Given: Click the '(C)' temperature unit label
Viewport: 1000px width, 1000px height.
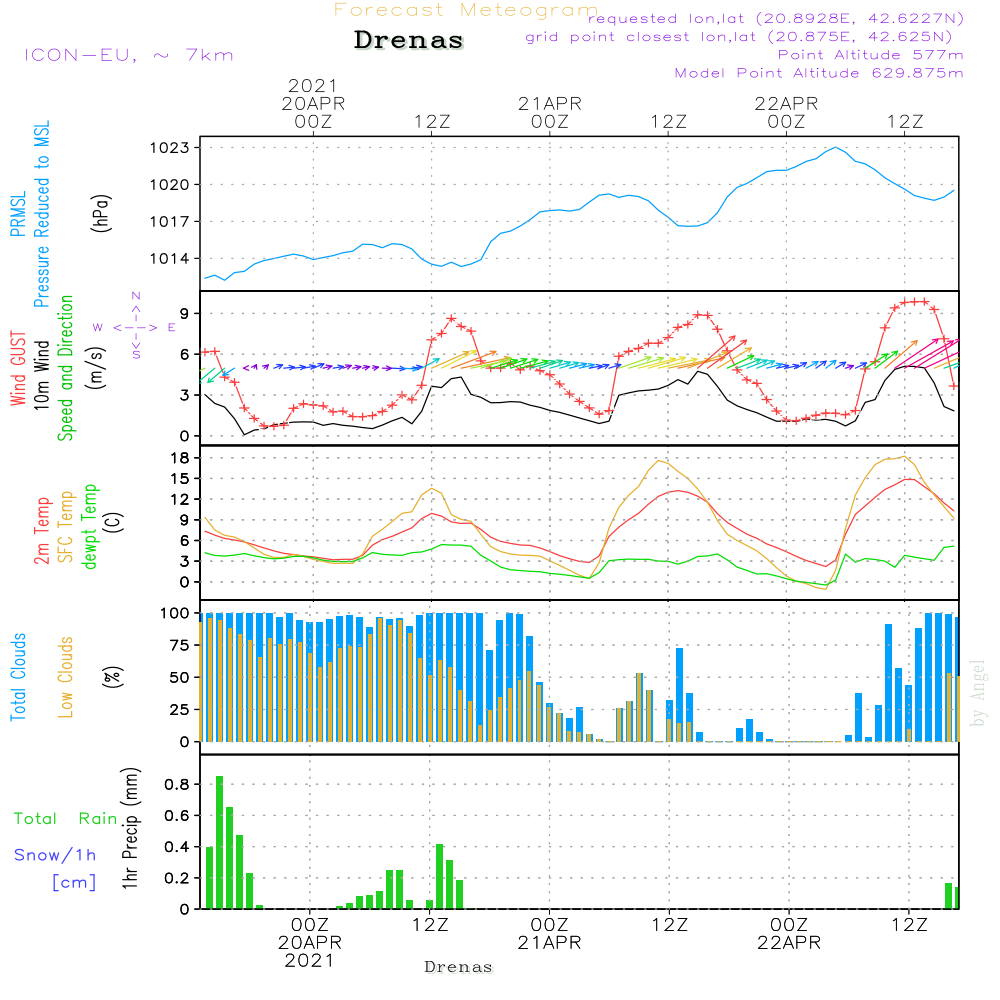Looking at the screenshot, I should [x=113, y=522].
